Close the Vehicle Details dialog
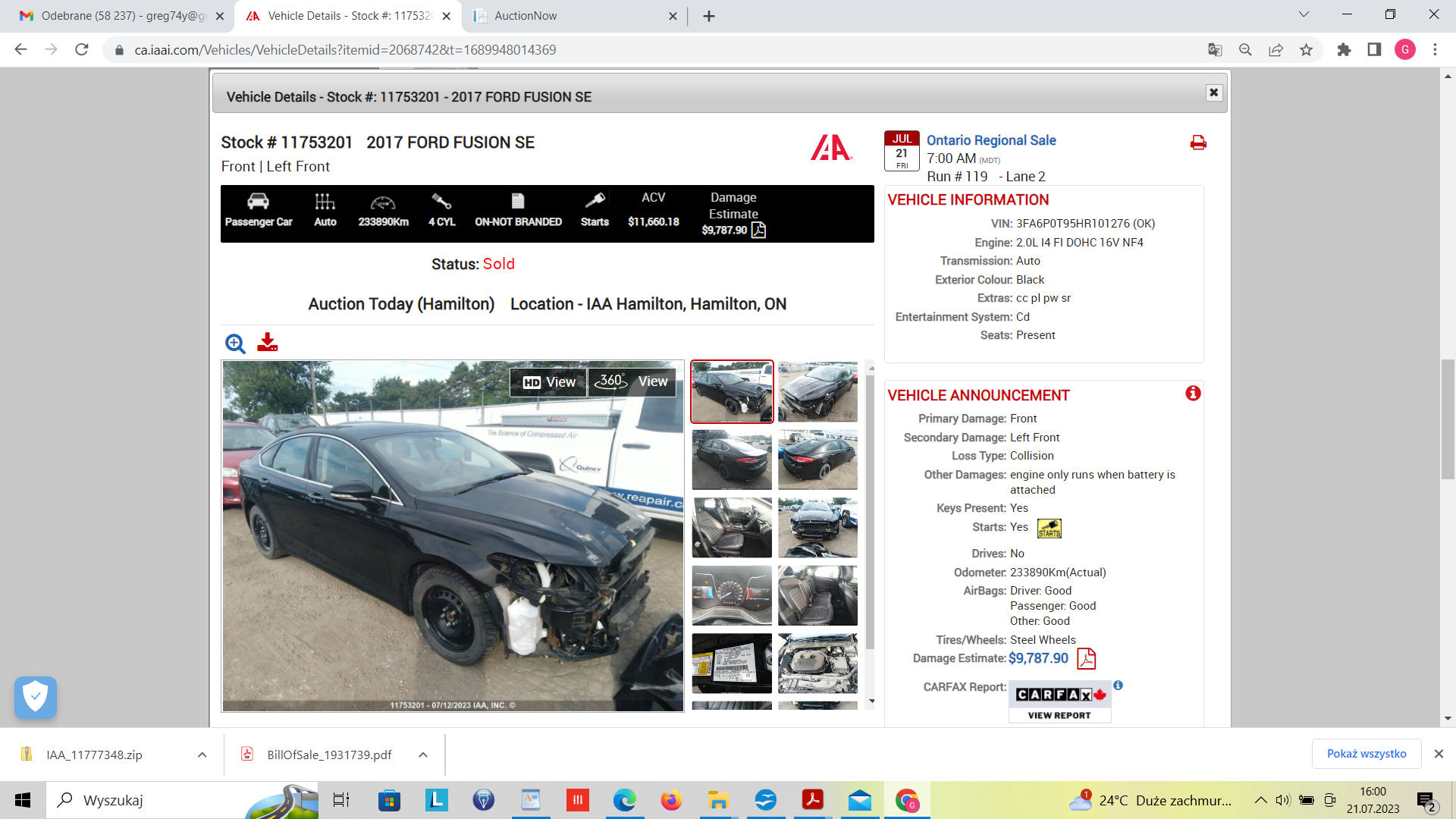This screenshot has width=1456, height=819. point(1214,93)
